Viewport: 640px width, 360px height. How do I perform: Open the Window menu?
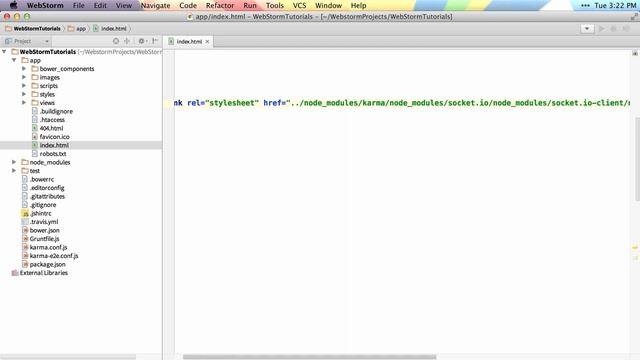point(328,5)
